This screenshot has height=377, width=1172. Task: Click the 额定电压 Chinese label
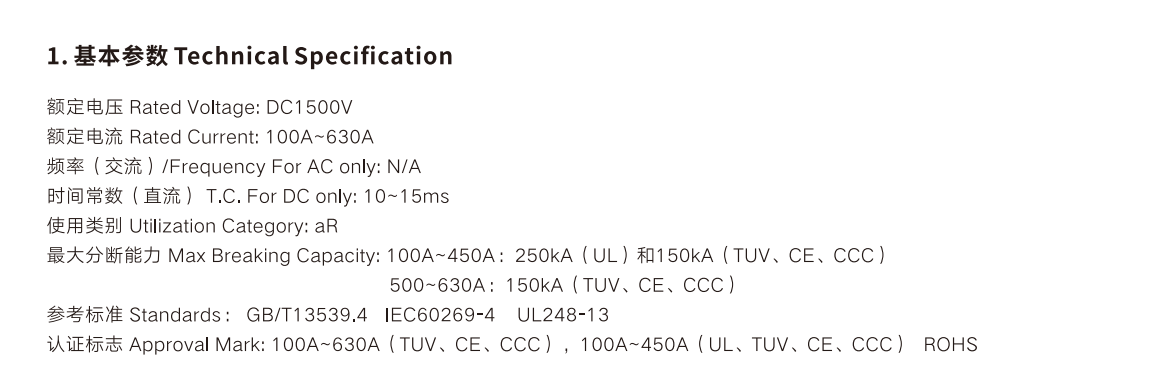point(84,108)
